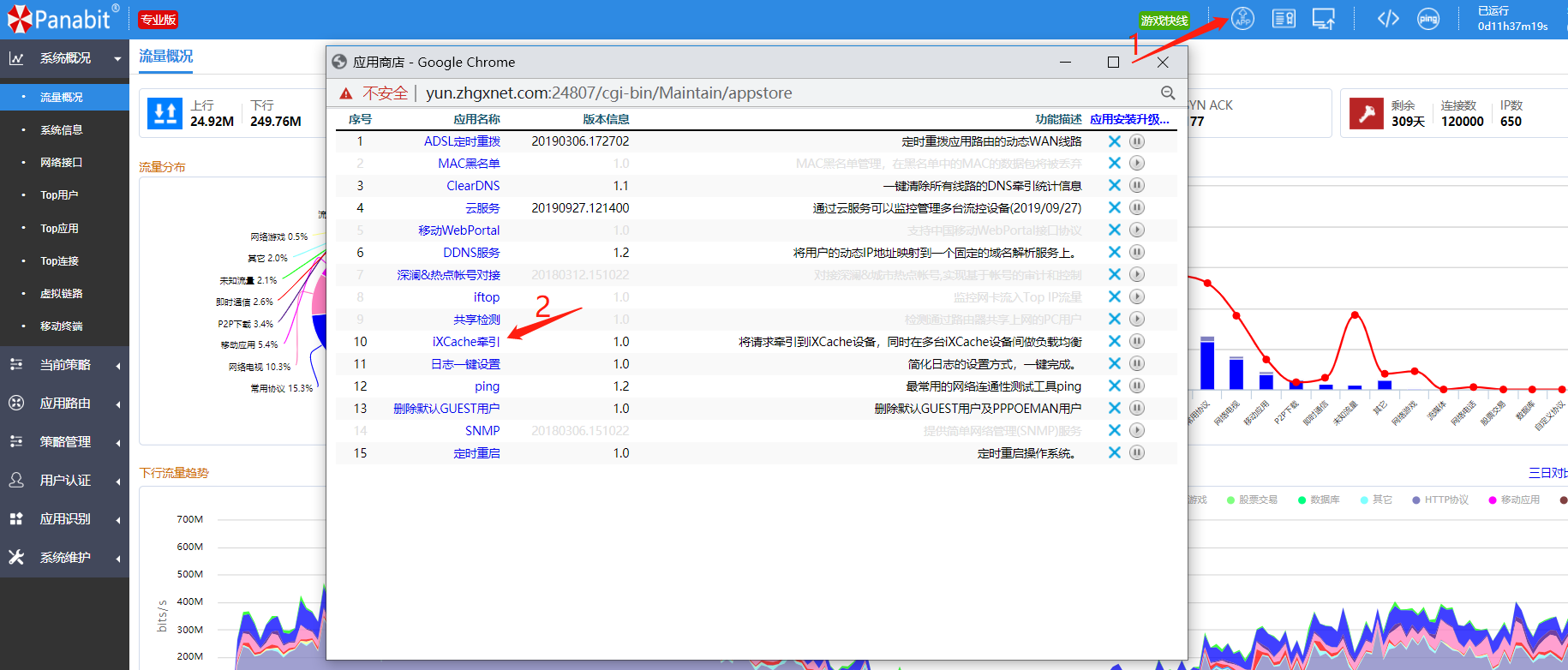This screenshot has width=1568, height=670.
Task: Click the license certificate icon in header
Action: click(x=1284, y=19)
